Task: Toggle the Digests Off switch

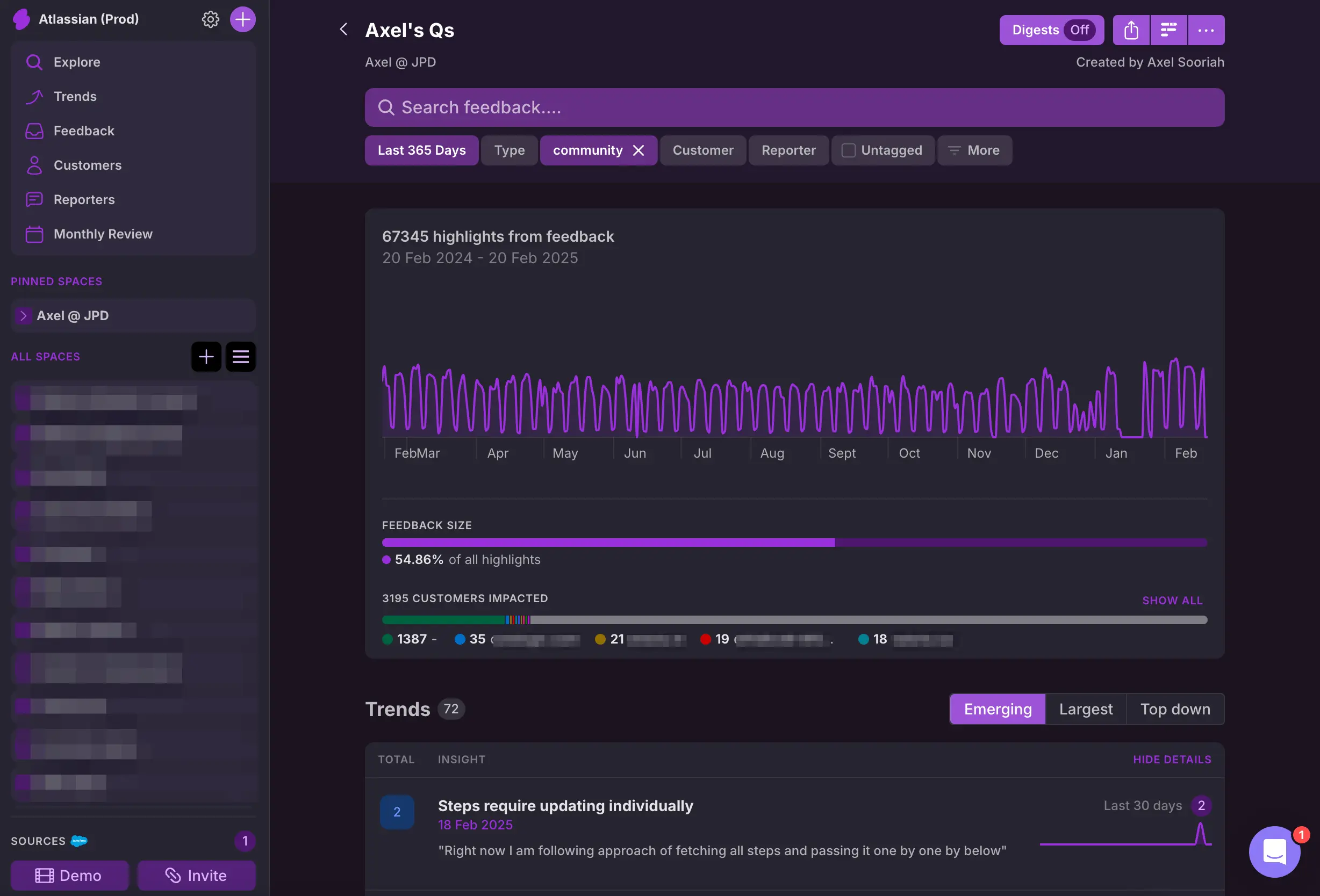Action: 1079,30
